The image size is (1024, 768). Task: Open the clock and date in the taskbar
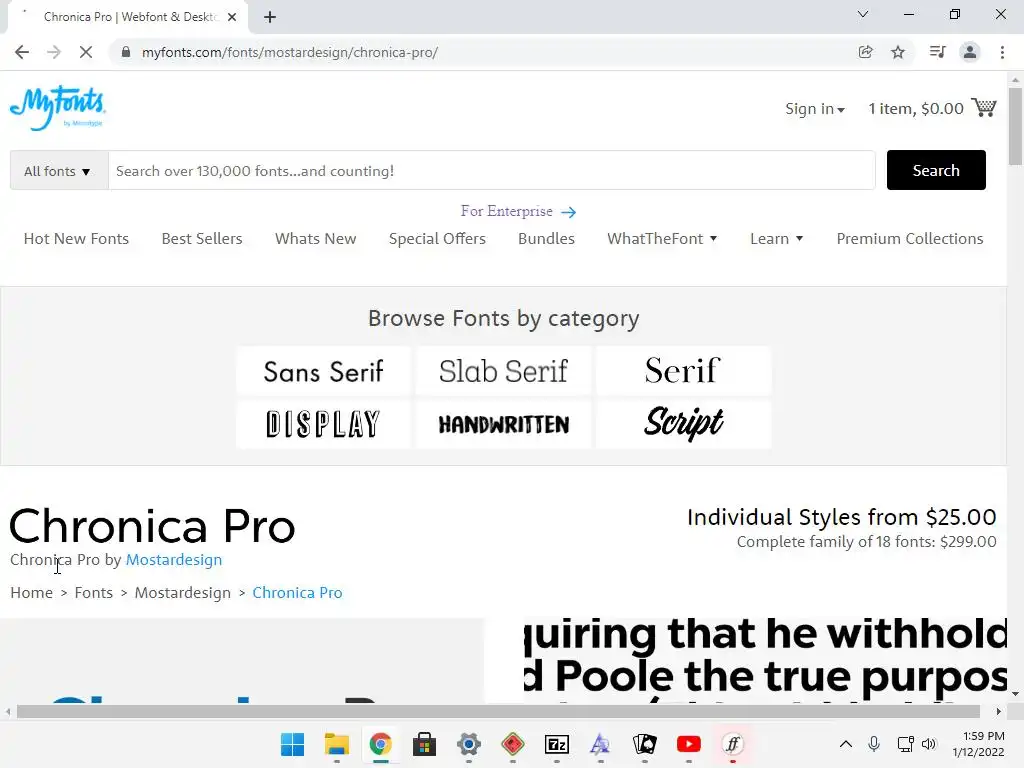(x=978, y=744)
